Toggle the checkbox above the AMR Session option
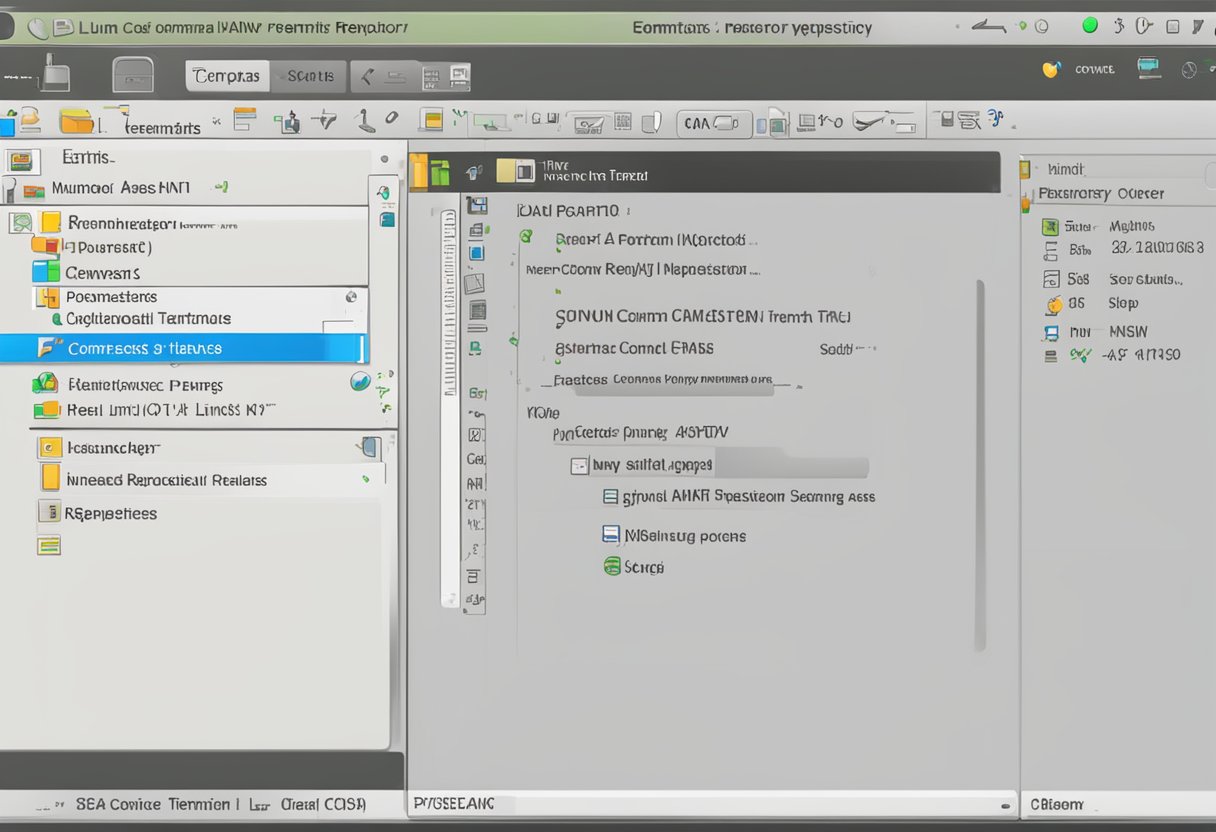This screenshot has height=832, width=1216. [x=580, y=465]
